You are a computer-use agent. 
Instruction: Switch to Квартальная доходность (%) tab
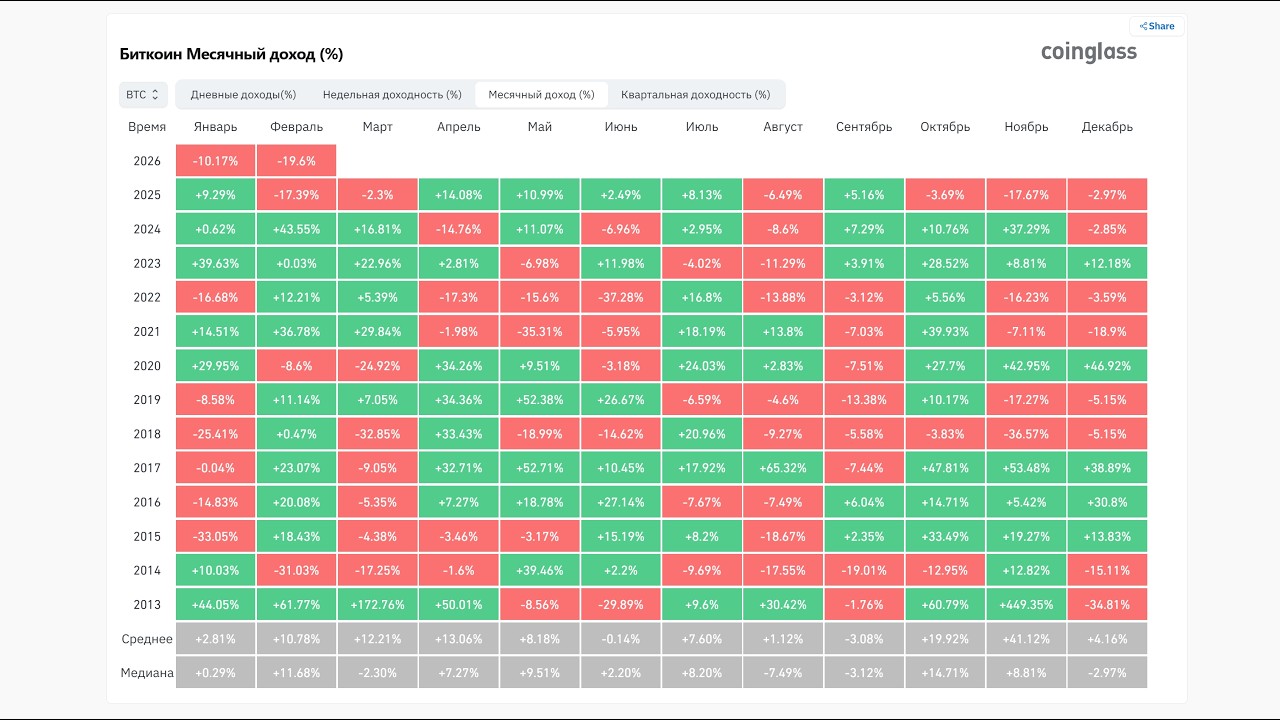click(695, 95)
